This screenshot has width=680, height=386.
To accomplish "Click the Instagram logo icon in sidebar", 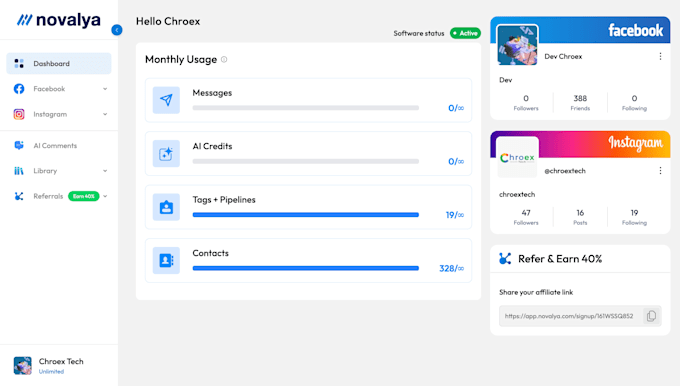I will click(19, 114).
